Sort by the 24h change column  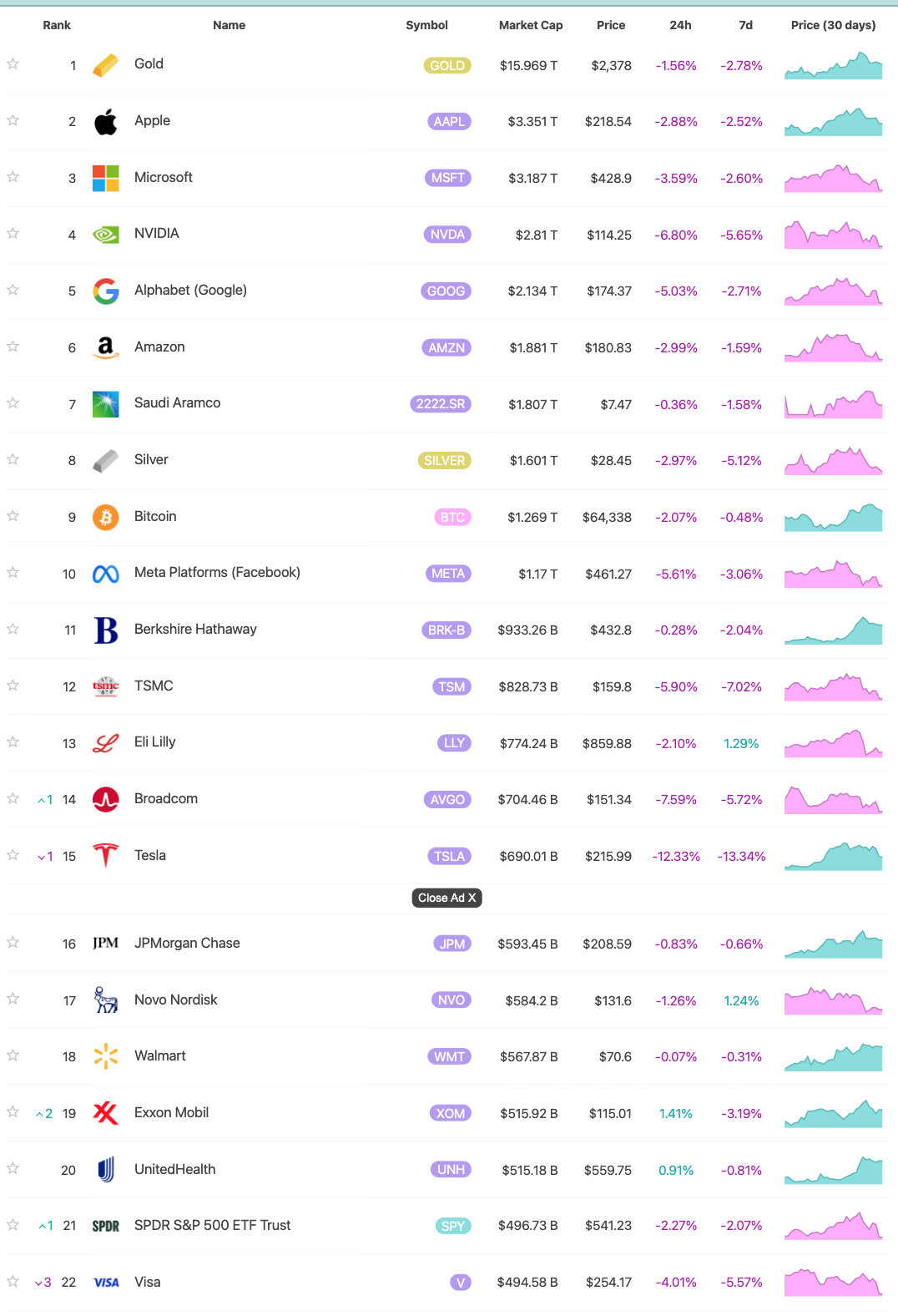679,25
